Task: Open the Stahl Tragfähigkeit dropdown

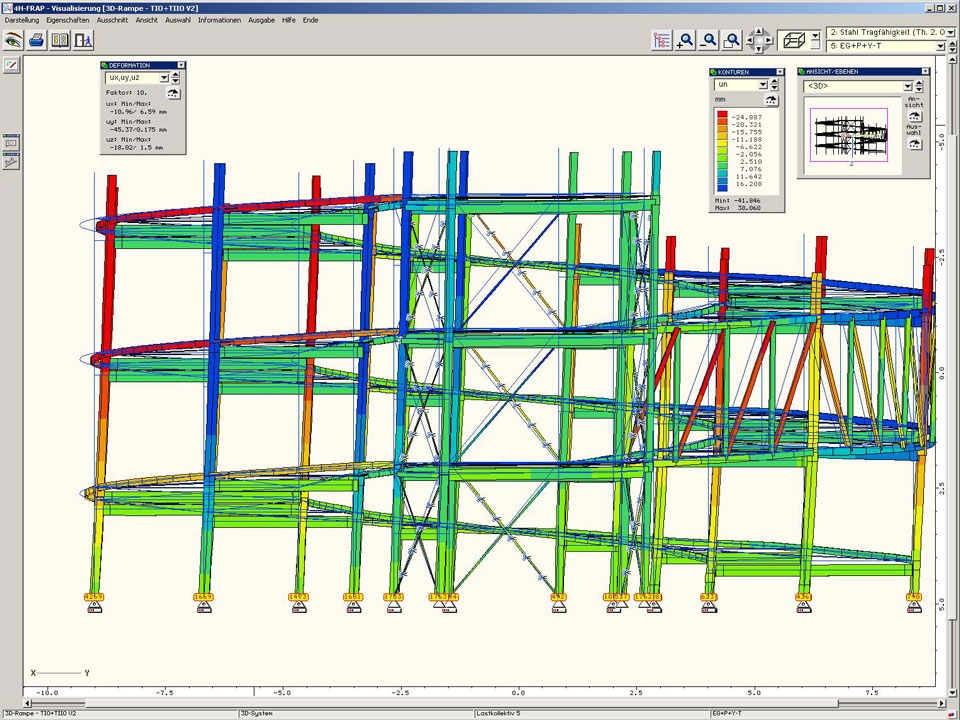Action: coord(950,33)
